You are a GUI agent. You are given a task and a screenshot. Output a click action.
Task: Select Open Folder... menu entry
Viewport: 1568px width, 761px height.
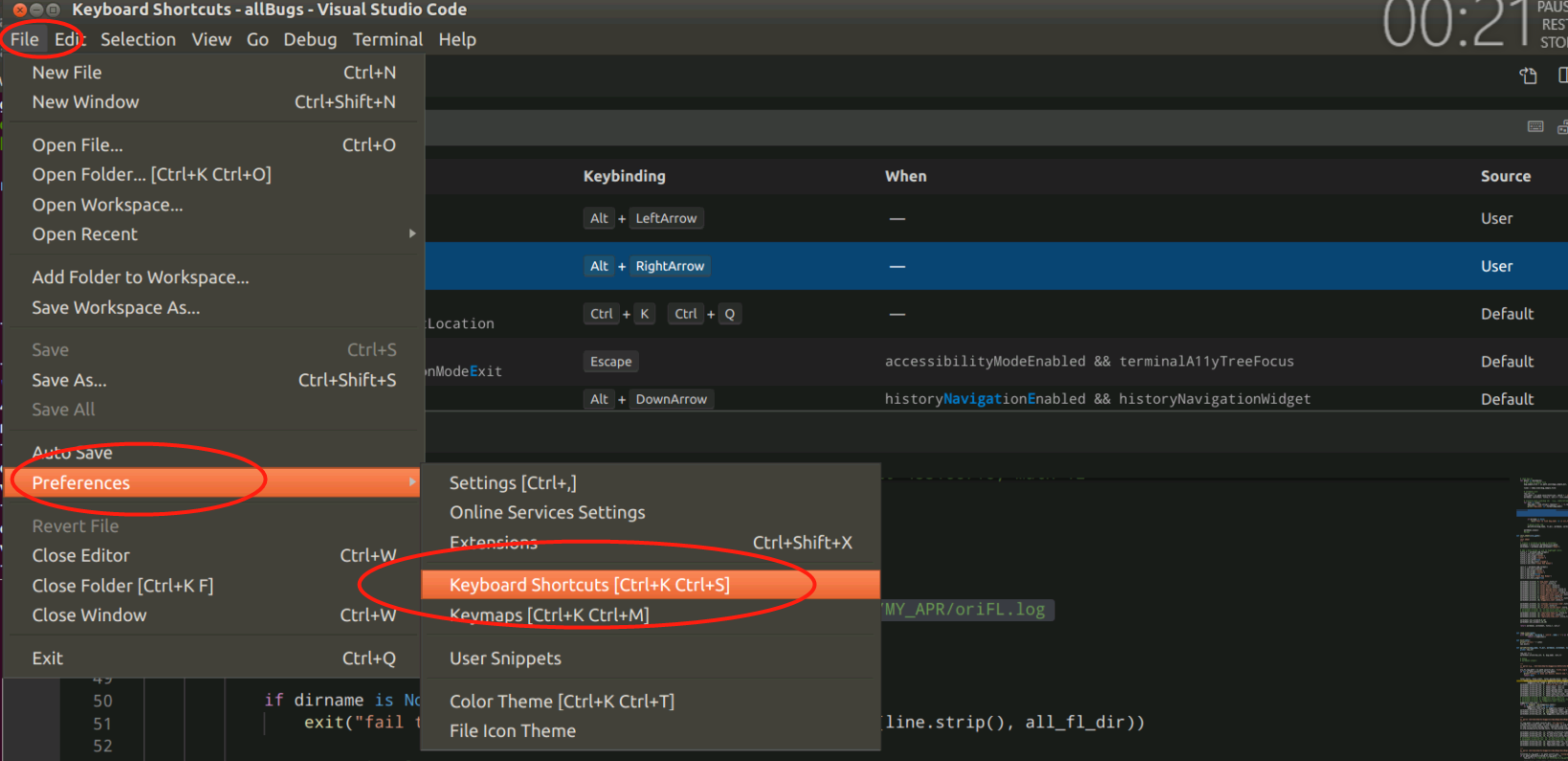(214, 174)
